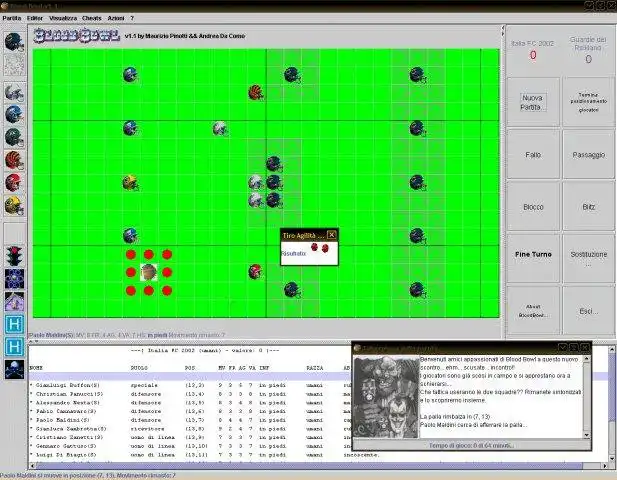Click the upper blue H icon in the sidebar
This screenshot has width=617, height=480.
(15, 325)
